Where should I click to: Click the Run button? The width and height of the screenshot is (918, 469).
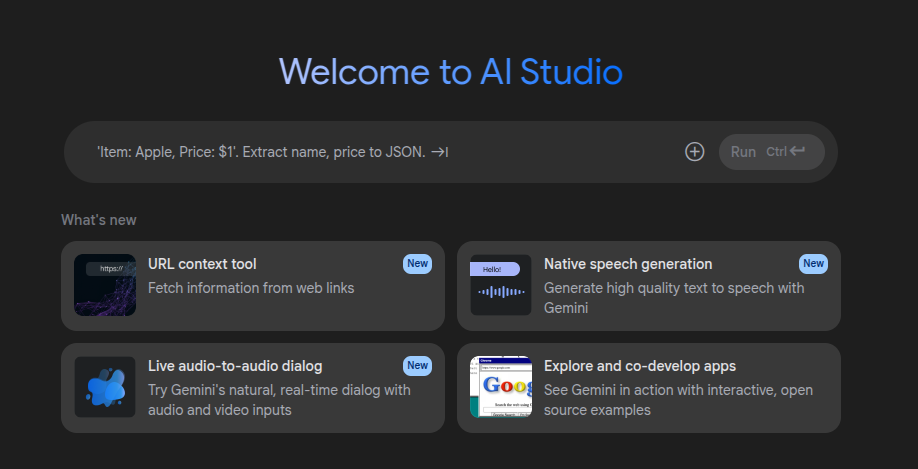click(772, 152)
